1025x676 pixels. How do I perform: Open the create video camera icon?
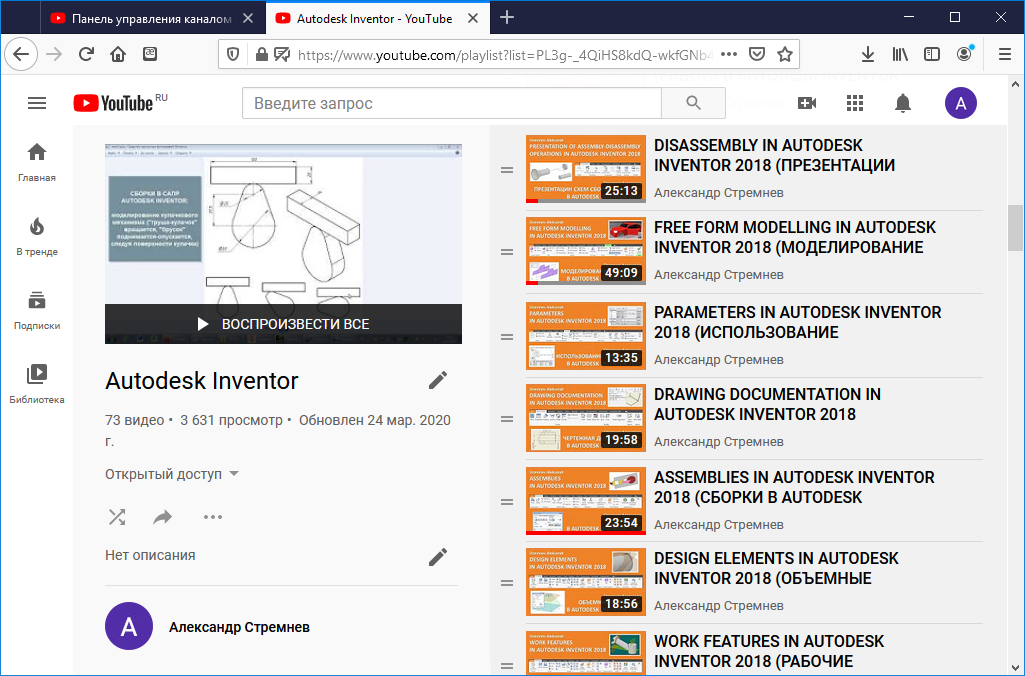(x=807, y=103)
